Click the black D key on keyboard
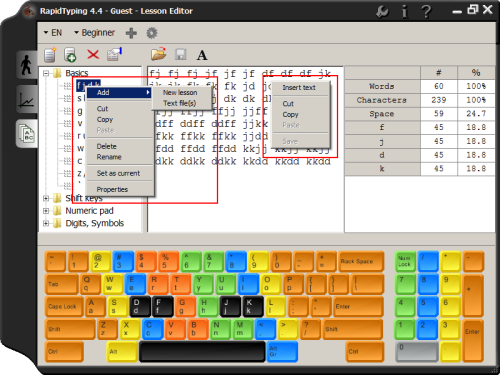This screenshot has width=500, height=375. coord(140,306)
